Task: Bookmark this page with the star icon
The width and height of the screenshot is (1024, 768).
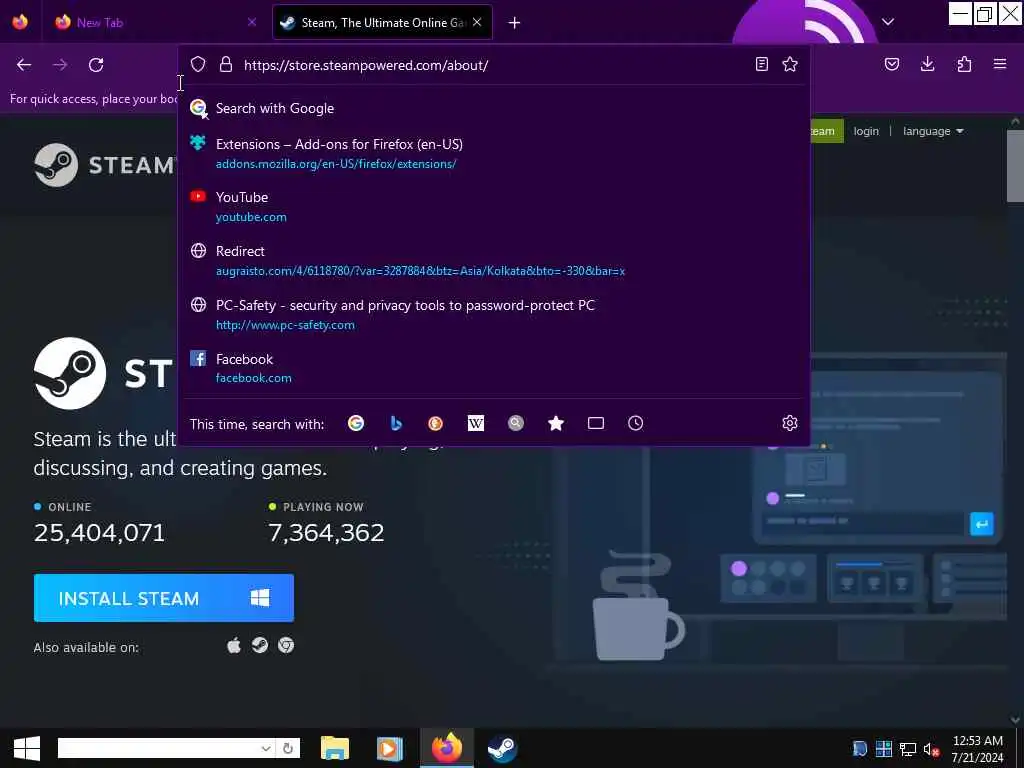Action: pyautogui.click(x=790, y=64)
